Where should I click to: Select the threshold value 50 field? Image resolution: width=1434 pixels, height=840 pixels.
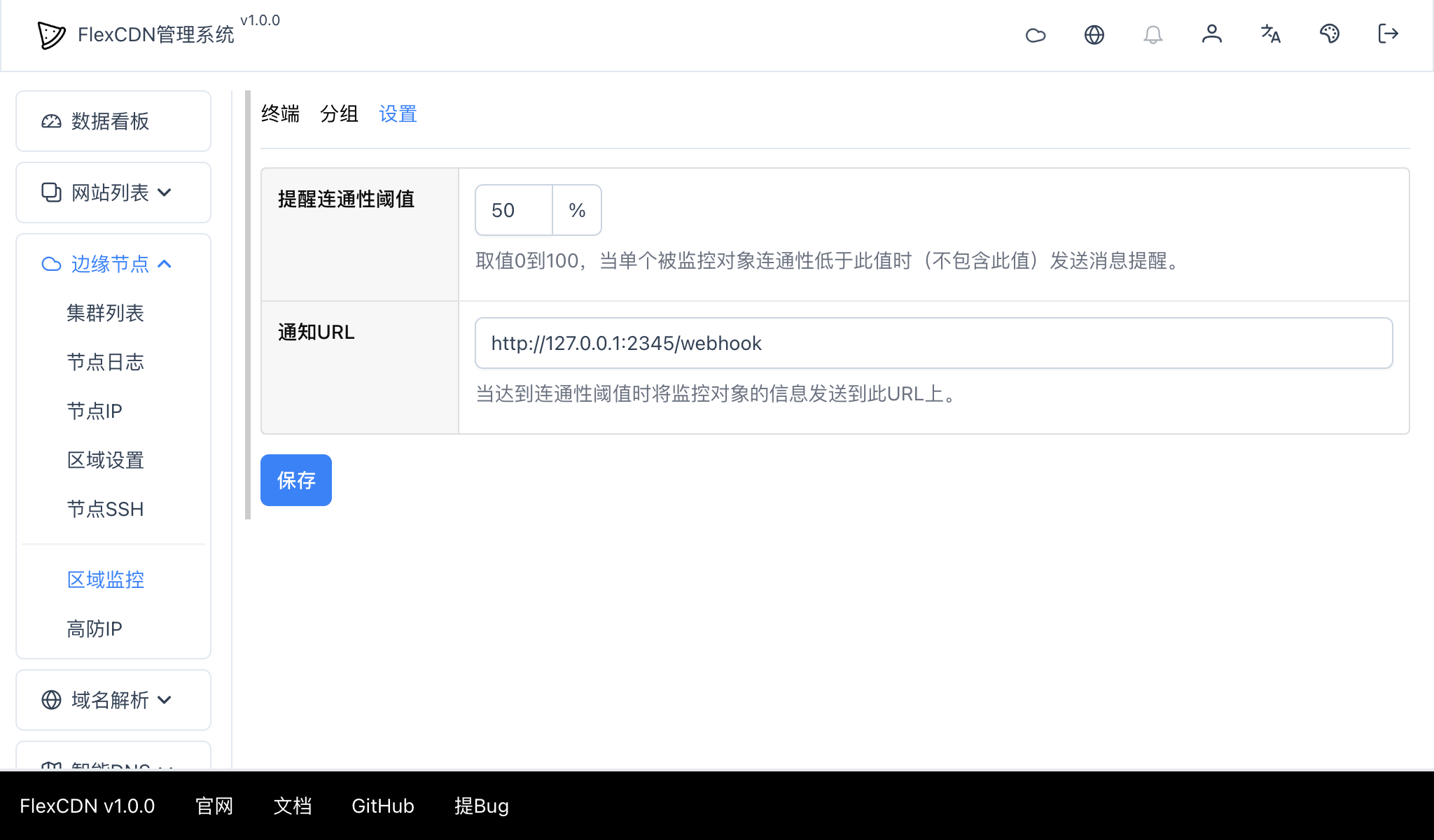(513, 209)
